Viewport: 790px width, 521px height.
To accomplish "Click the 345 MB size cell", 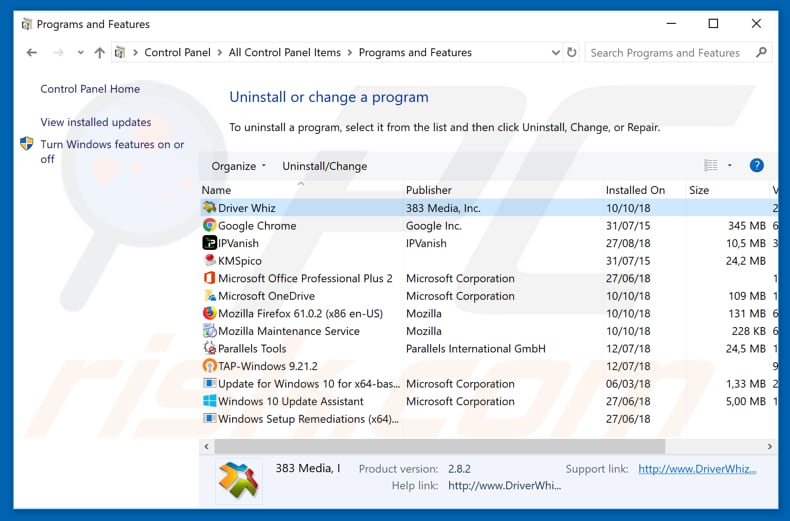I will pyautogui.click(x=747, y=226).
